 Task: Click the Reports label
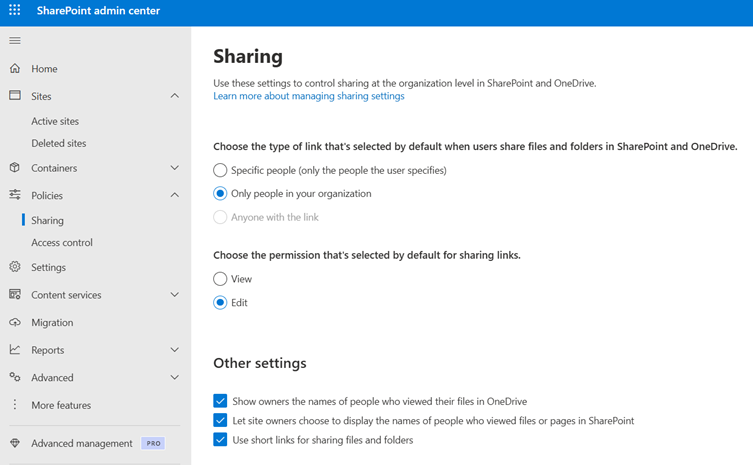point(48,350)
